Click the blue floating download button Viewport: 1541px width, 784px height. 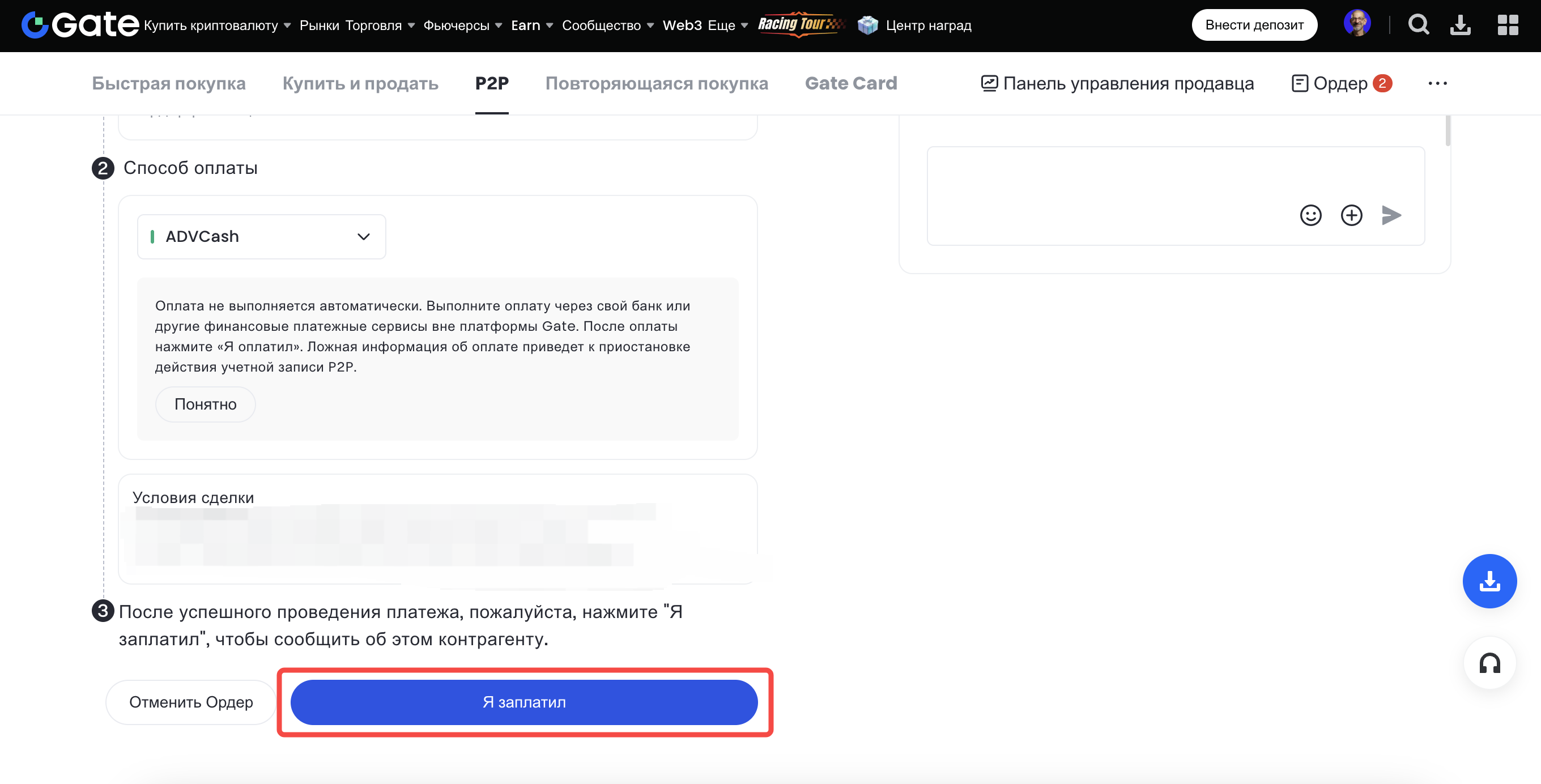click(x=1489, y=581)
